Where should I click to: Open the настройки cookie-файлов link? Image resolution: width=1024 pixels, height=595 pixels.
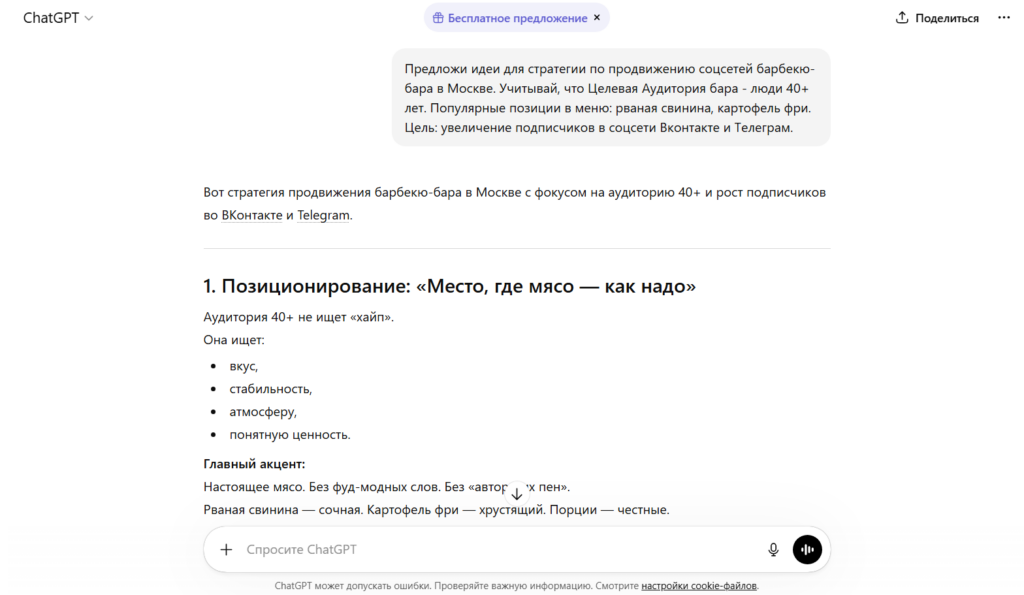699,586
